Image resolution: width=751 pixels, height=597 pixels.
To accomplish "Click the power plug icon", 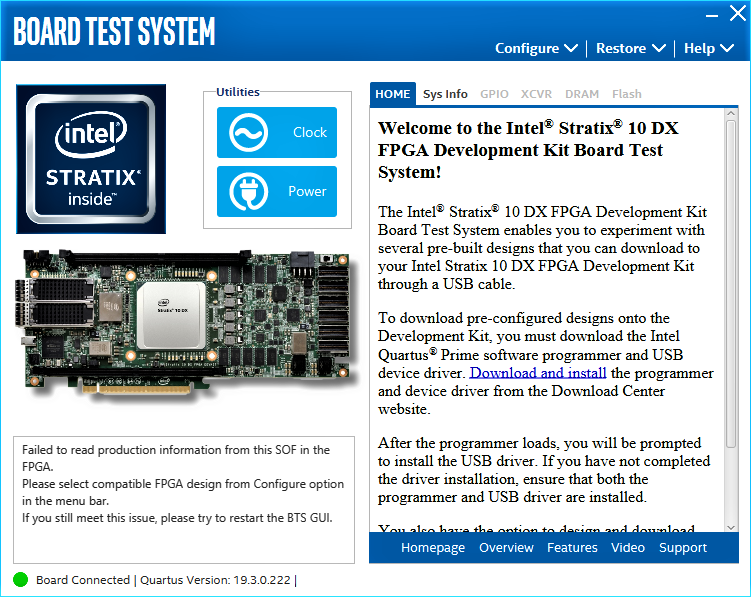I will click(x=248, y=191).
